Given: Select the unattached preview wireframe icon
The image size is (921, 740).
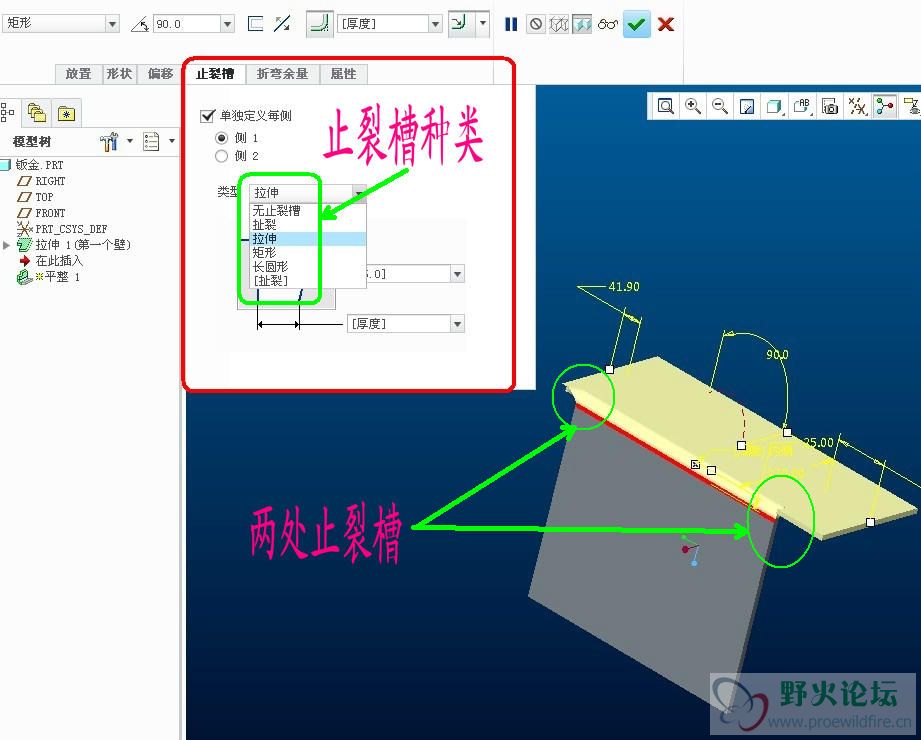Looking at the screenshot, I should (x=559, y=24).
